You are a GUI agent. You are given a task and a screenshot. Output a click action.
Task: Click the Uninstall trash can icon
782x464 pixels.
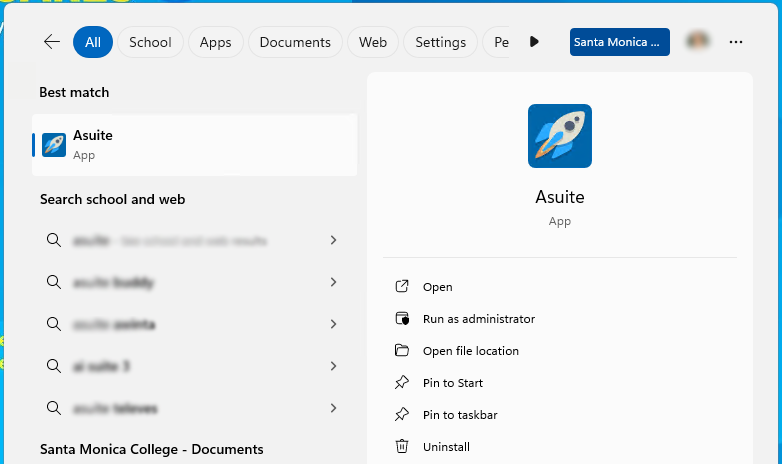402,446
